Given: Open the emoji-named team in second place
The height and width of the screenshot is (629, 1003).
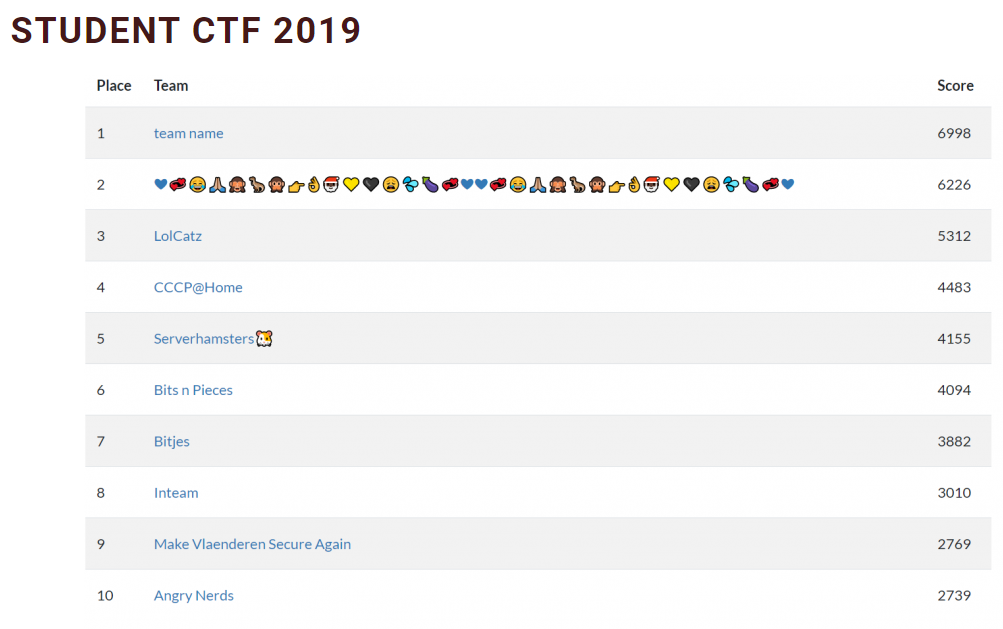Looking at the screenshot, I should (x=473, y=185).
